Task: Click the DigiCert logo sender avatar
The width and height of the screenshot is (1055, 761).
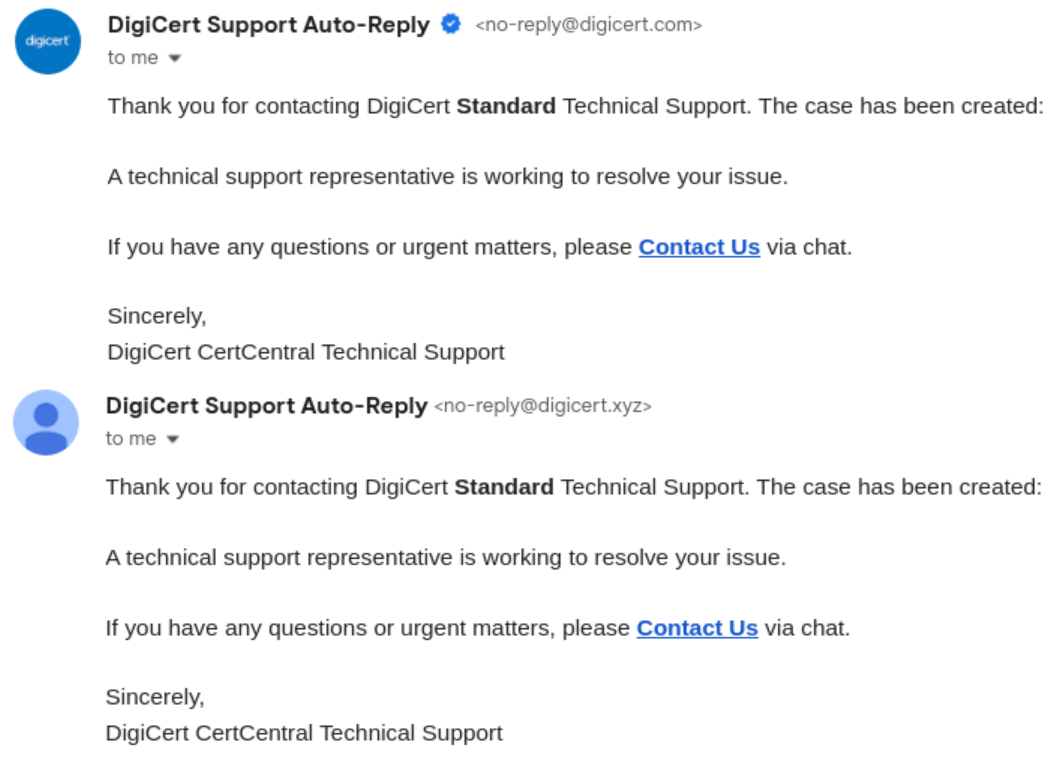Action: click(48, 41)
